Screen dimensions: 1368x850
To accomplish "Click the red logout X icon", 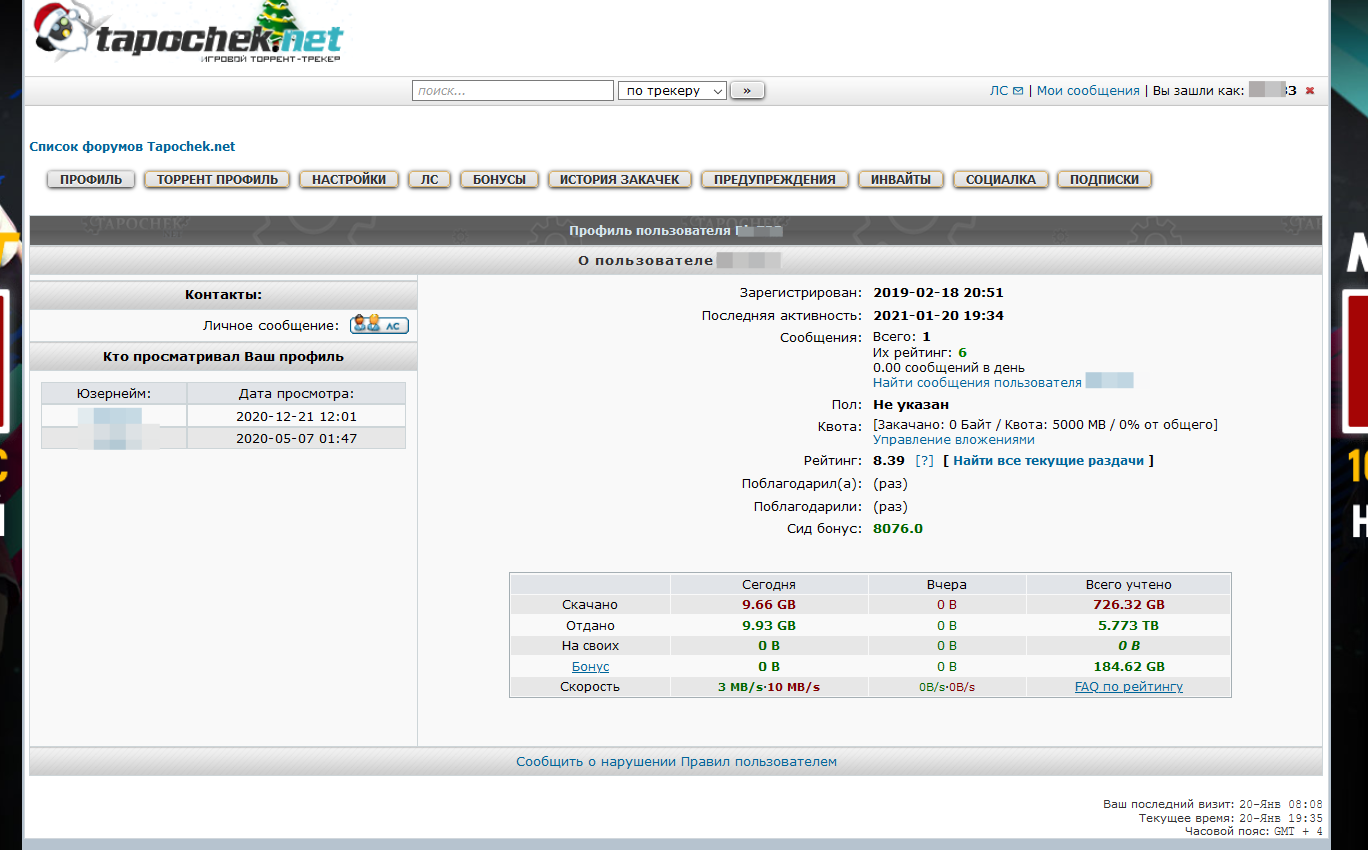I will tap(1310, 91).
